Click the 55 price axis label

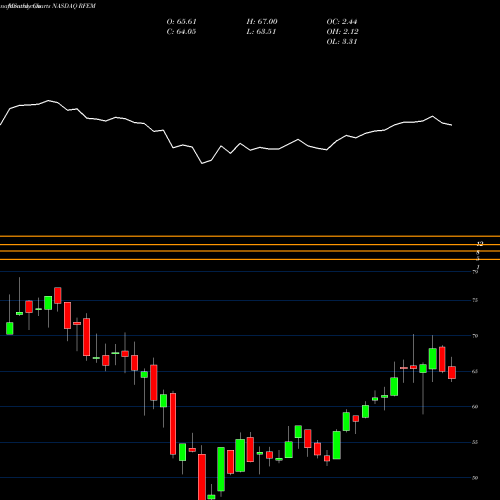coord(475,442)
